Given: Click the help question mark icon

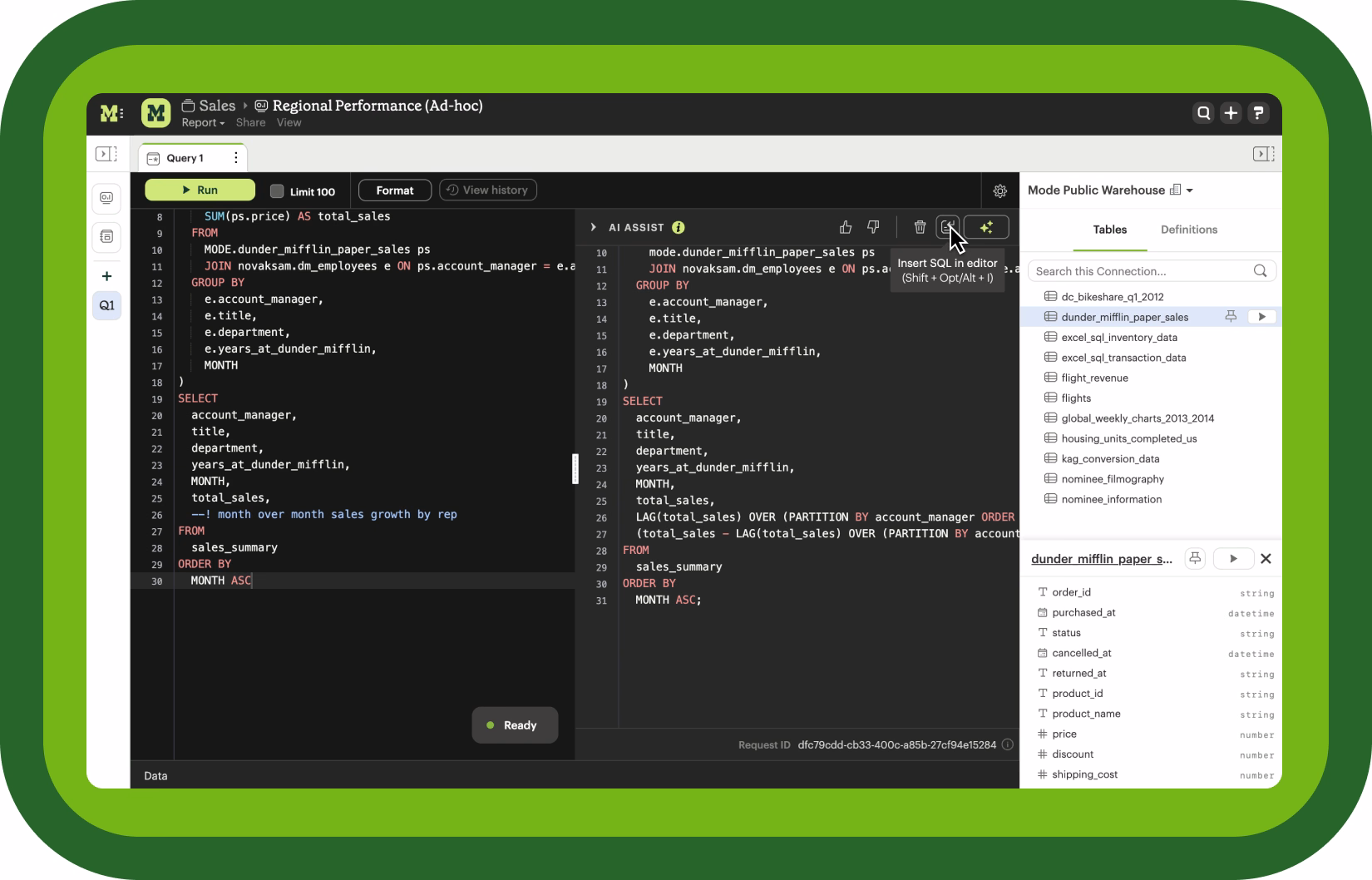Looking at the screenshot, I should point(1258,113).
